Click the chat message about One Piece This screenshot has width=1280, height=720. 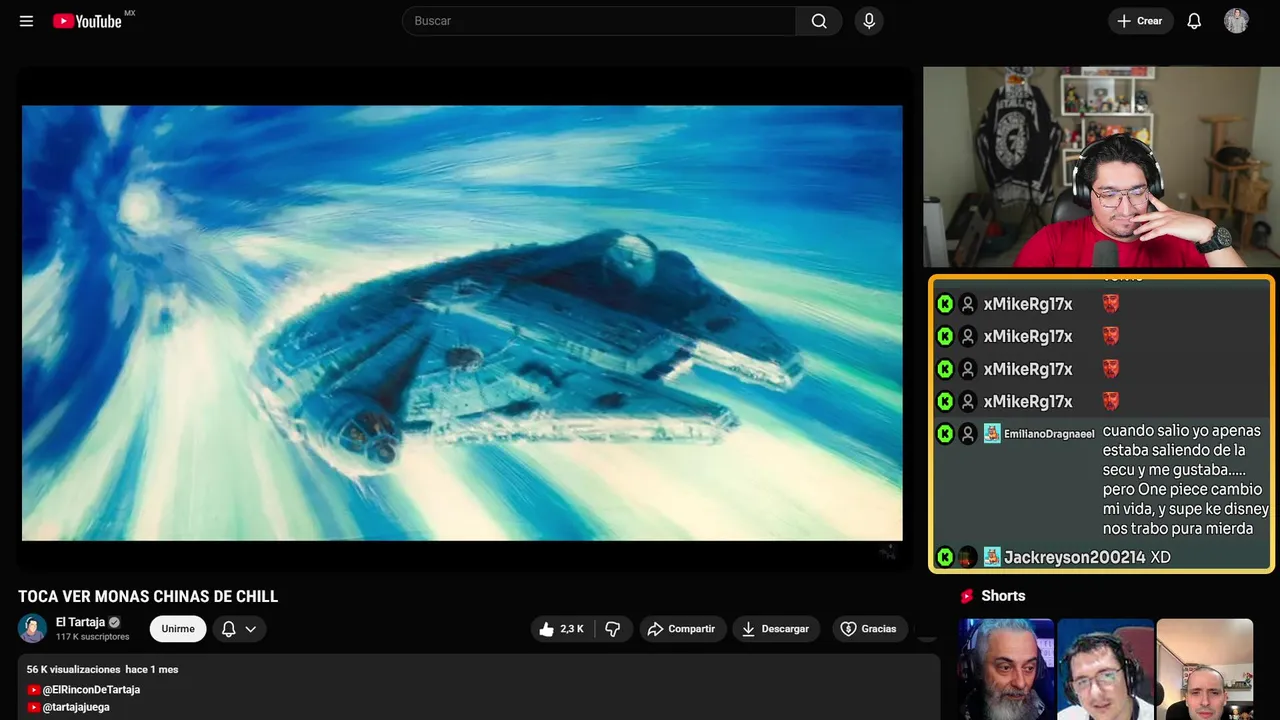coord(1186,480)
